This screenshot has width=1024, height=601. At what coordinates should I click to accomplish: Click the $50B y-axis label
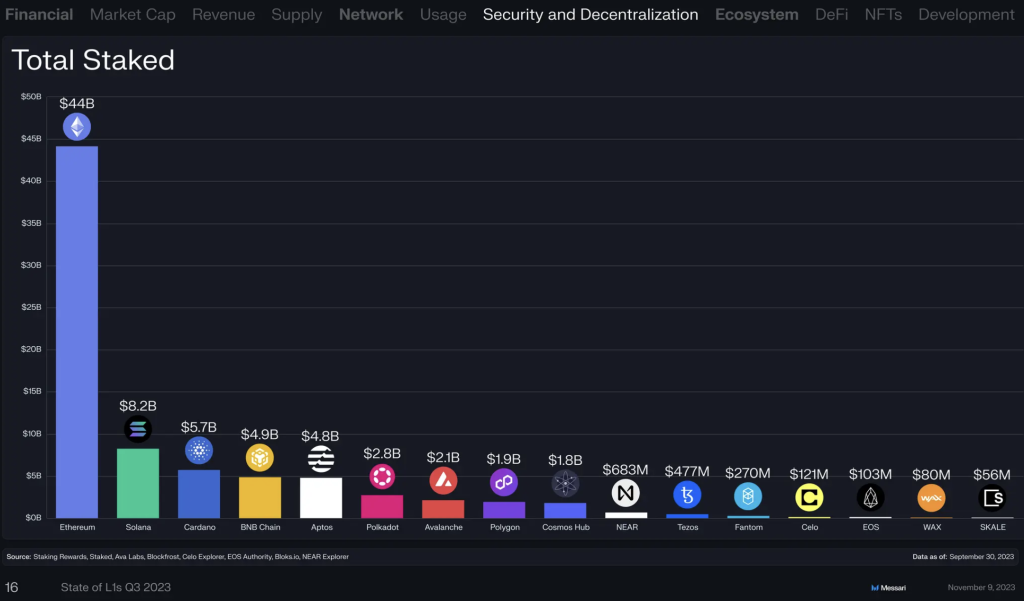click(x=31, y=97)
